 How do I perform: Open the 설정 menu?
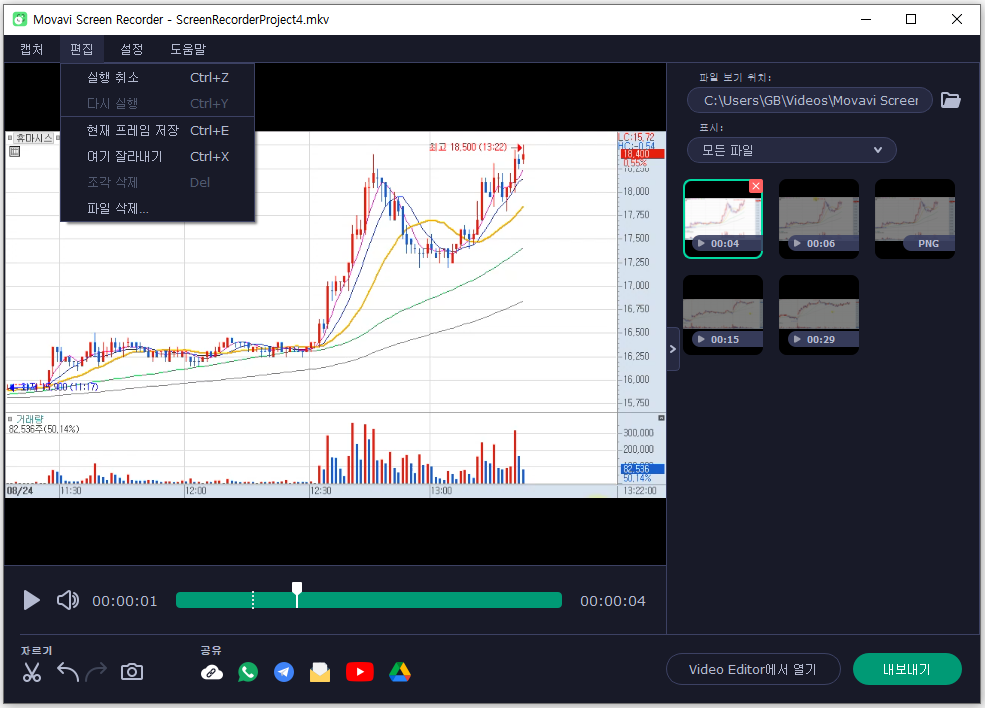(132, 49)
